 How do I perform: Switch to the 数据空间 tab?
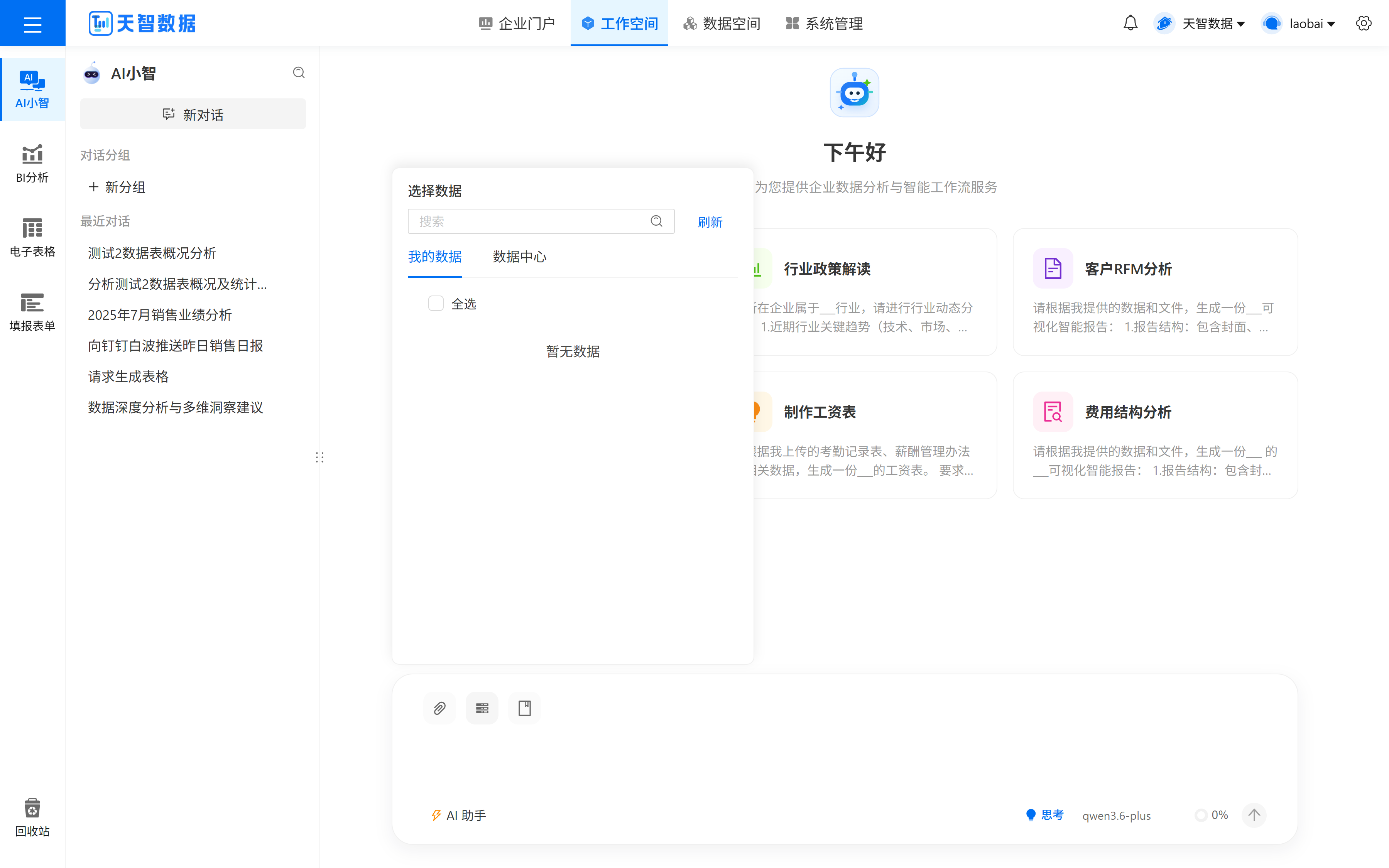click(x=722, y=24)
